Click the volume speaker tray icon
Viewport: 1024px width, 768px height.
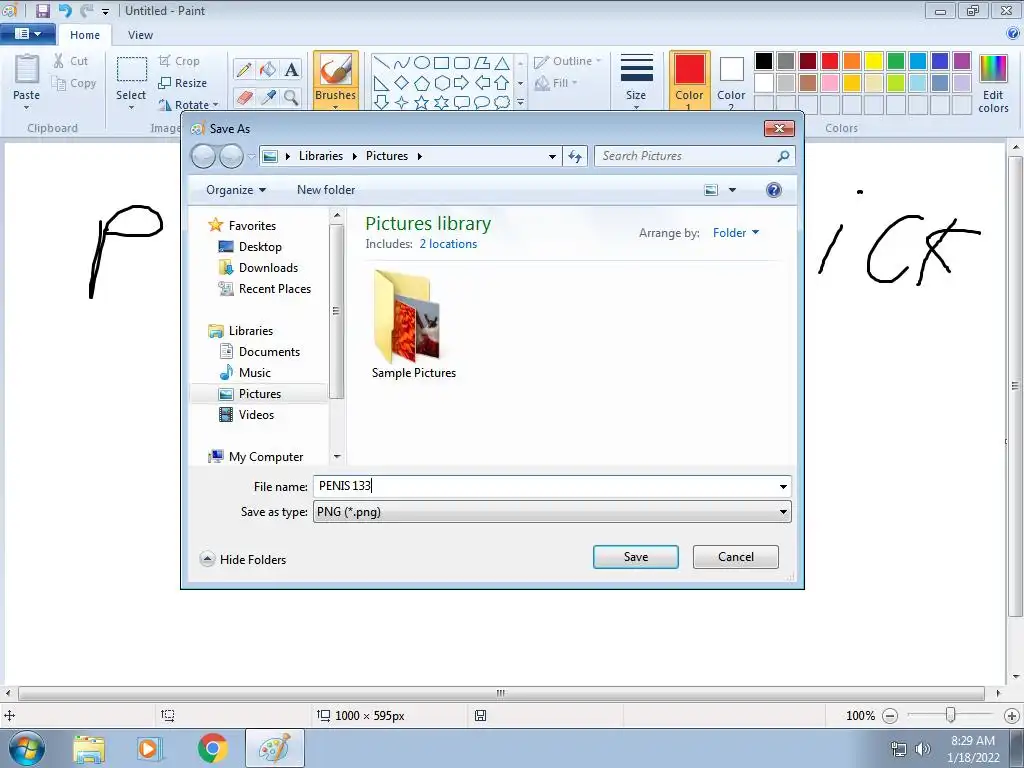click(922, 749)
